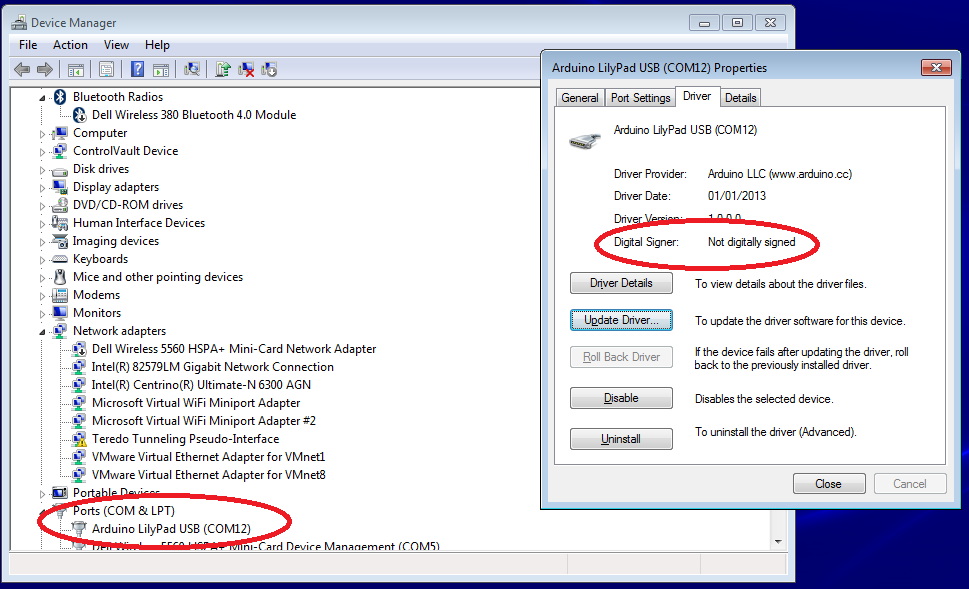Select VMware Virtual Ethernet Adapter for VMnet1
969x589 pixels.
tap(208, 457)
